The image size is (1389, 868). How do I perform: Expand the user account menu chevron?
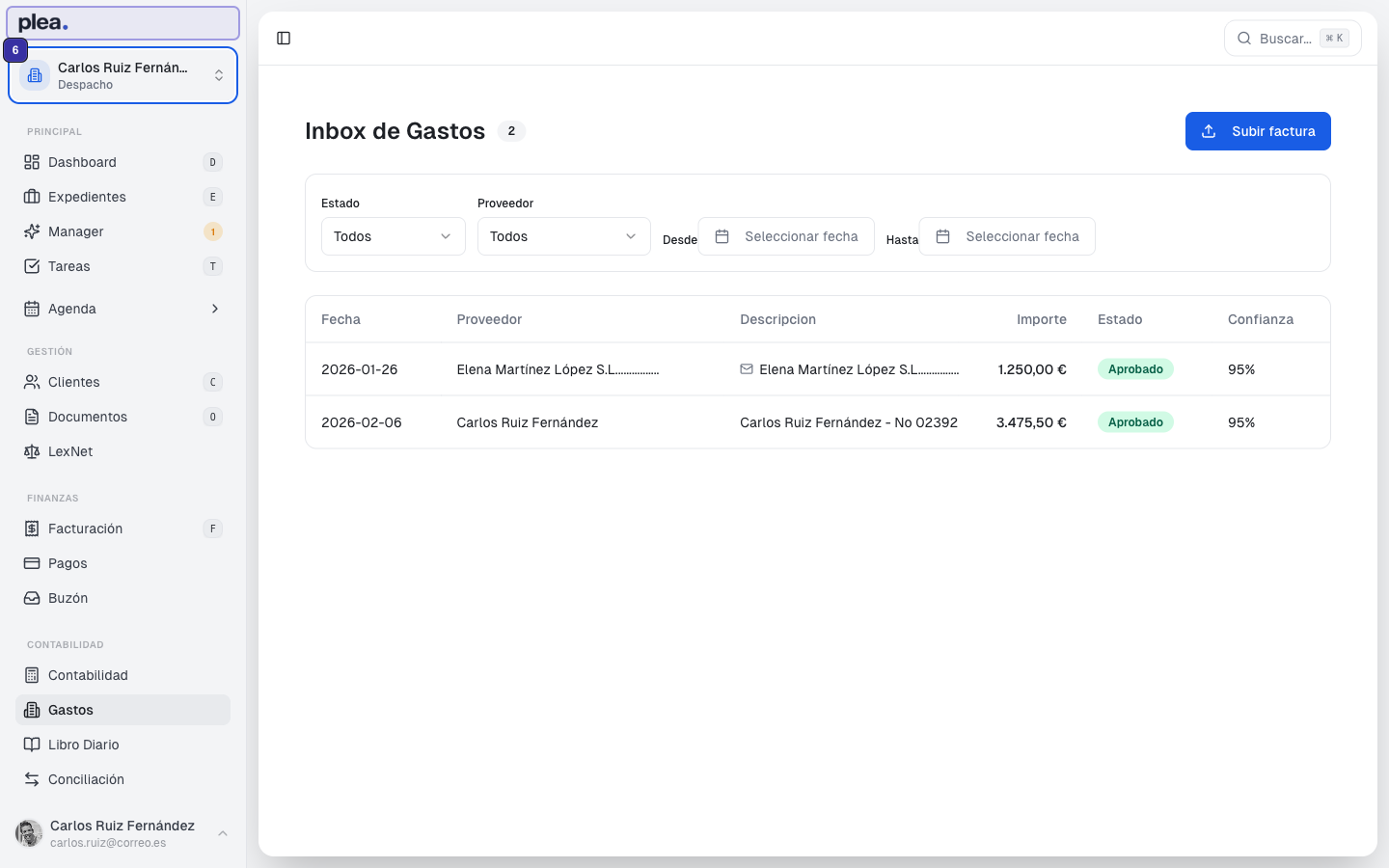pos(223,833)
